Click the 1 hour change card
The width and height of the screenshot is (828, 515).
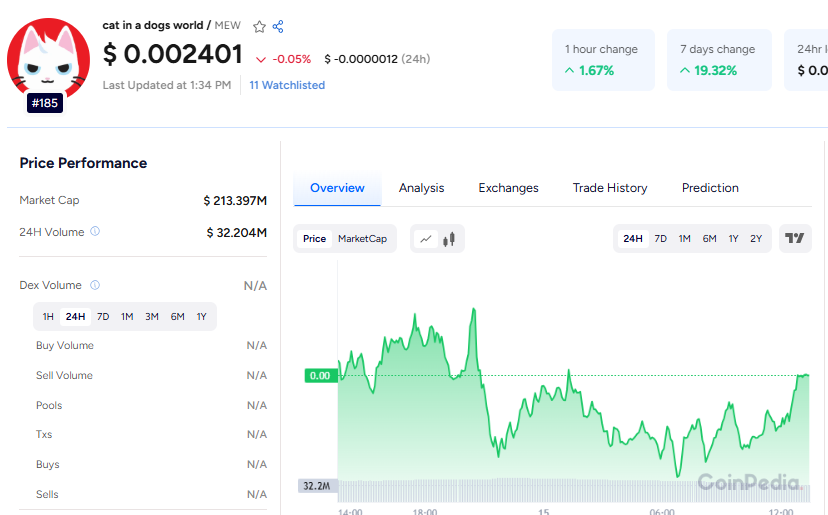click(603, 60)
